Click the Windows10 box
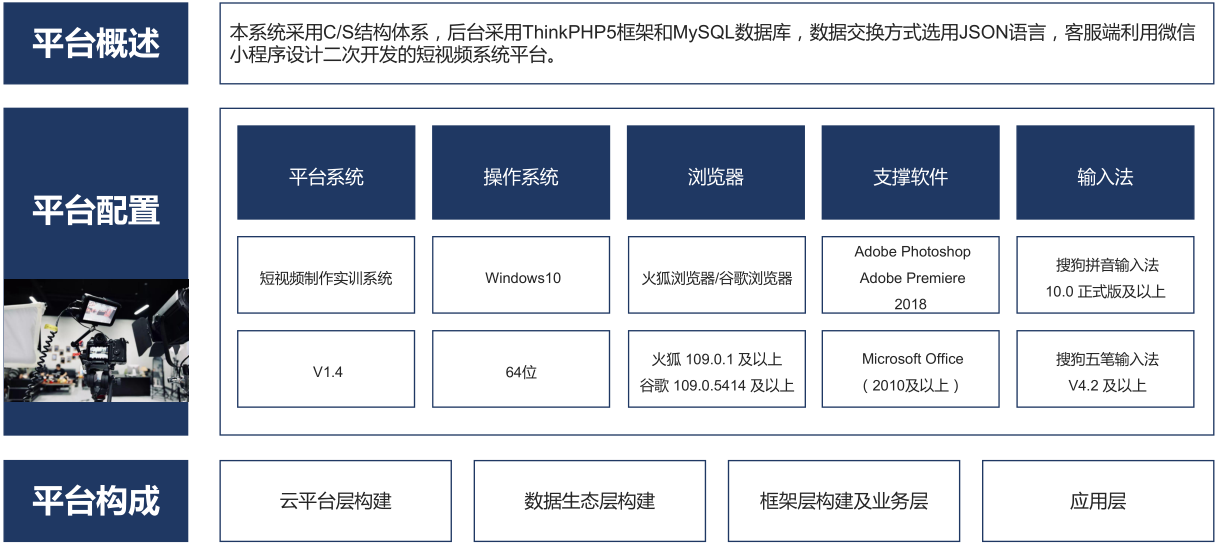 [x=521, y=275]
